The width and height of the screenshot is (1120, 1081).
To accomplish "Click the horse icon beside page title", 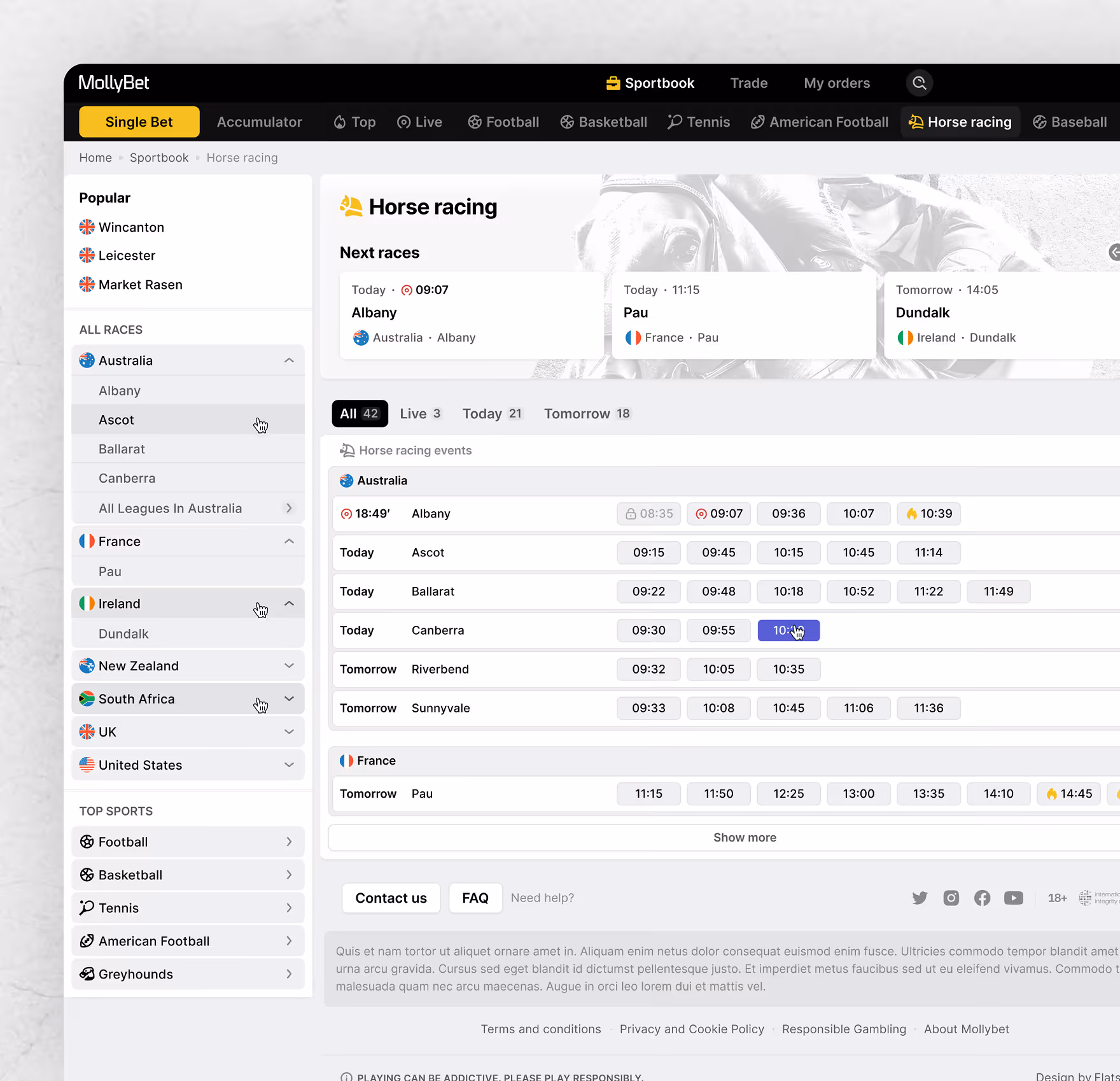I will 351,206.
